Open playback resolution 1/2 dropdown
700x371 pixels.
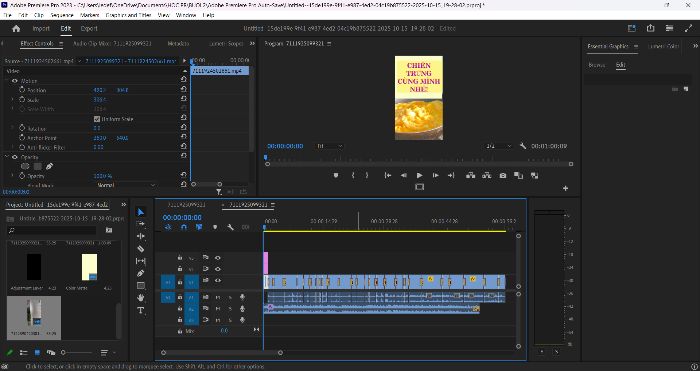point(499,146)
